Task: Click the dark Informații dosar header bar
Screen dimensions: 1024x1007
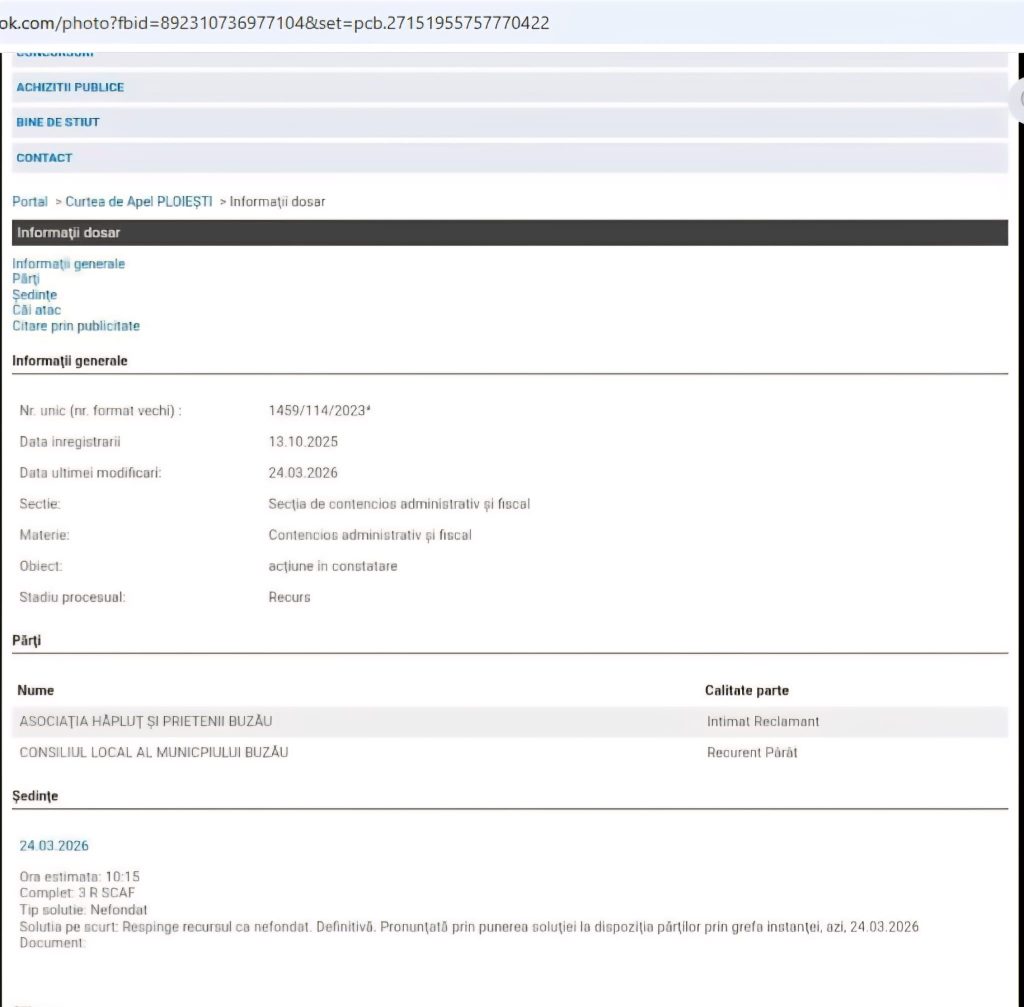Action: pos(509,233)
